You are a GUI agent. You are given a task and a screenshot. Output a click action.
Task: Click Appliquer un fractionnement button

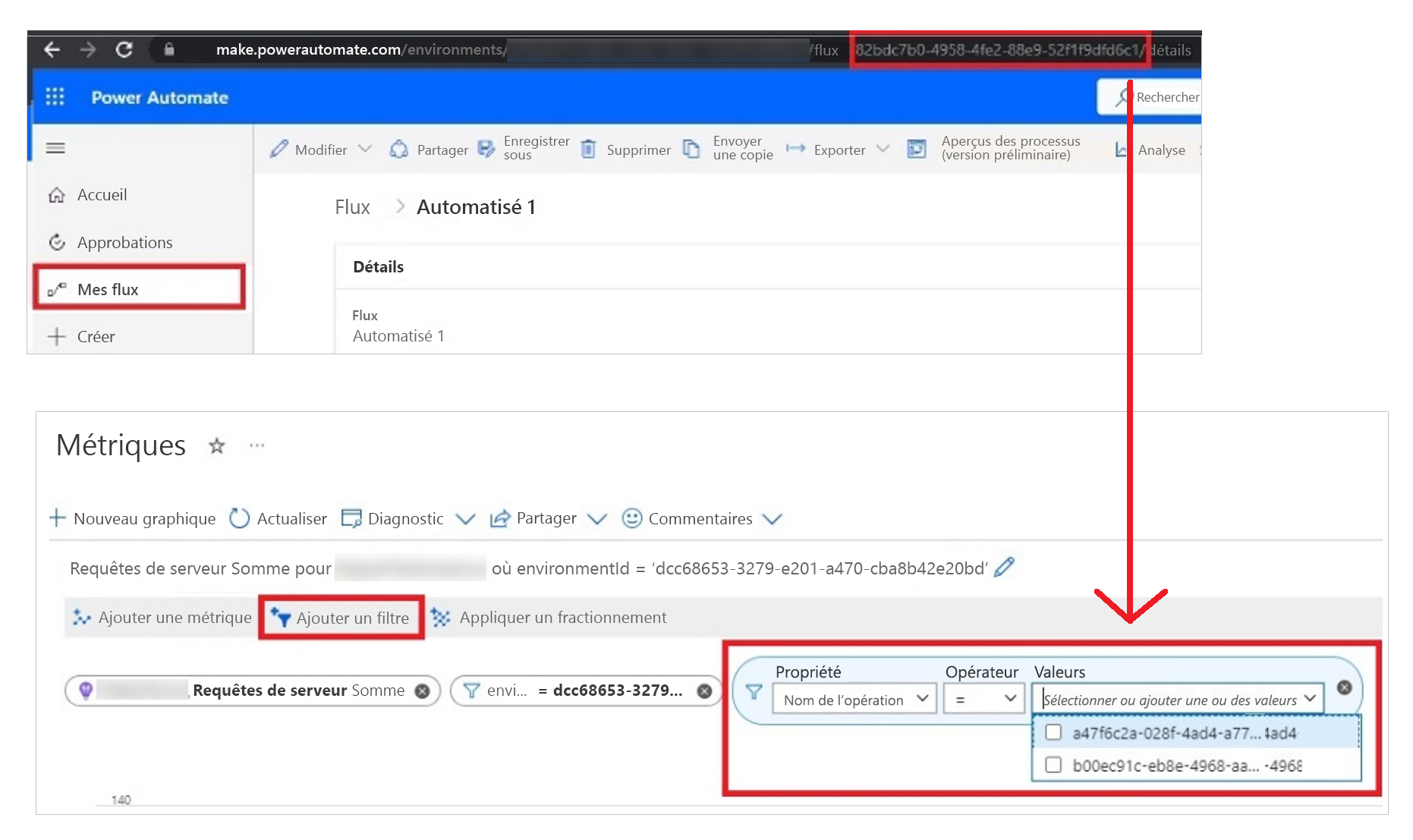pos(549,618)
